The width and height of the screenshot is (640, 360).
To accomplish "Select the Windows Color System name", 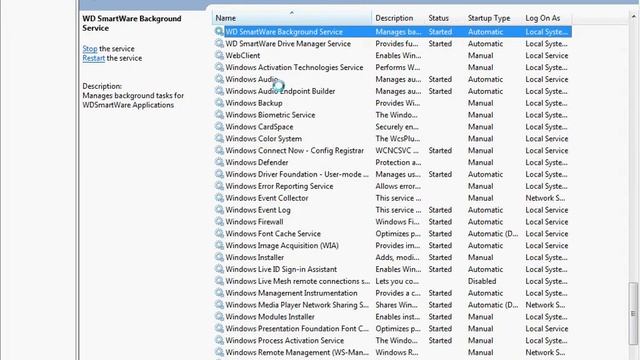I will pyautogui.click(x=264, y=138).
